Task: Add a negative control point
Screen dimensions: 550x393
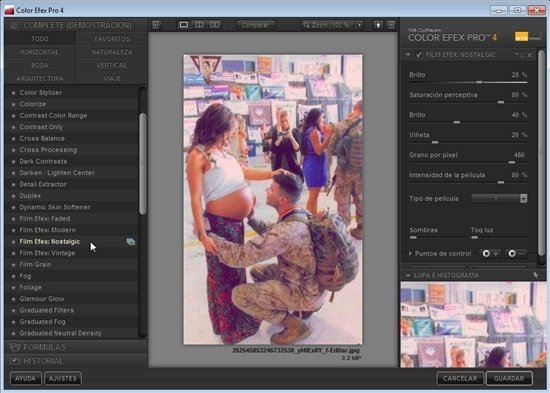Action: (x=516, y=253)
